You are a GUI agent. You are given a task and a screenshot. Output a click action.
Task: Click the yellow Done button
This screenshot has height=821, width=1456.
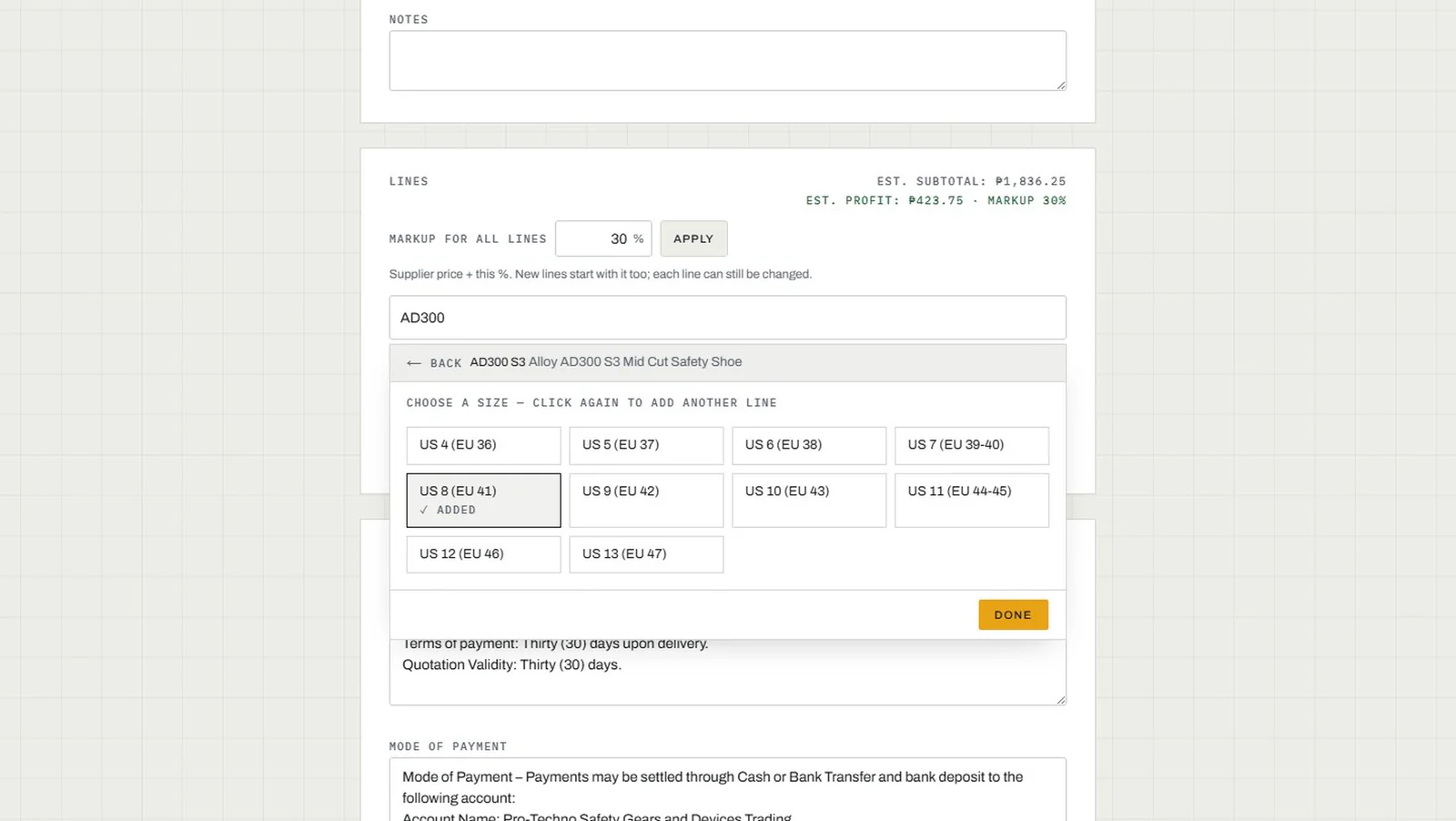click(1013, 614)
